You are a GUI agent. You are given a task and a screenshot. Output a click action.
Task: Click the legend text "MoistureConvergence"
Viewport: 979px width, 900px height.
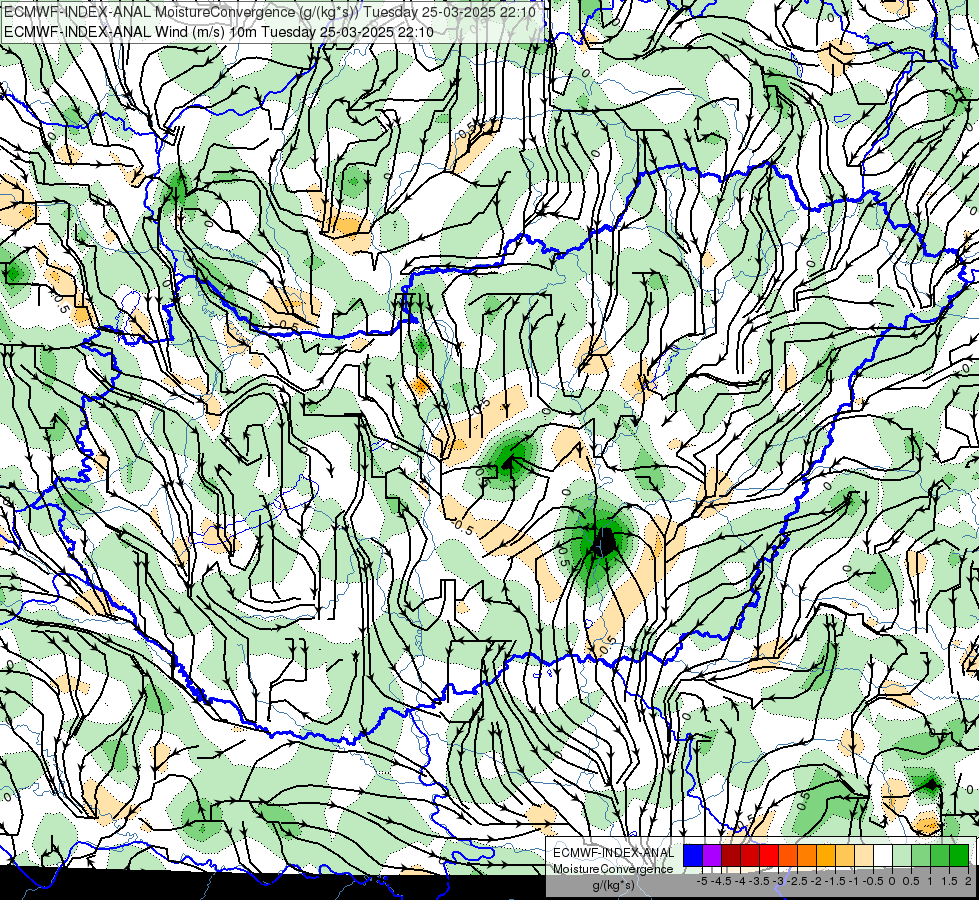(613, 869)
